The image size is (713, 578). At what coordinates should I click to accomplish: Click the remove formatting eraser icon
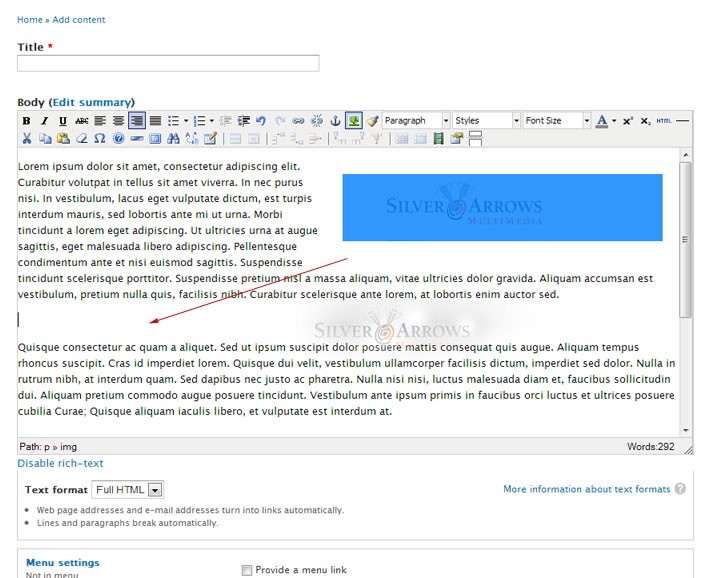pyautogui.click(x=82, y=138)
